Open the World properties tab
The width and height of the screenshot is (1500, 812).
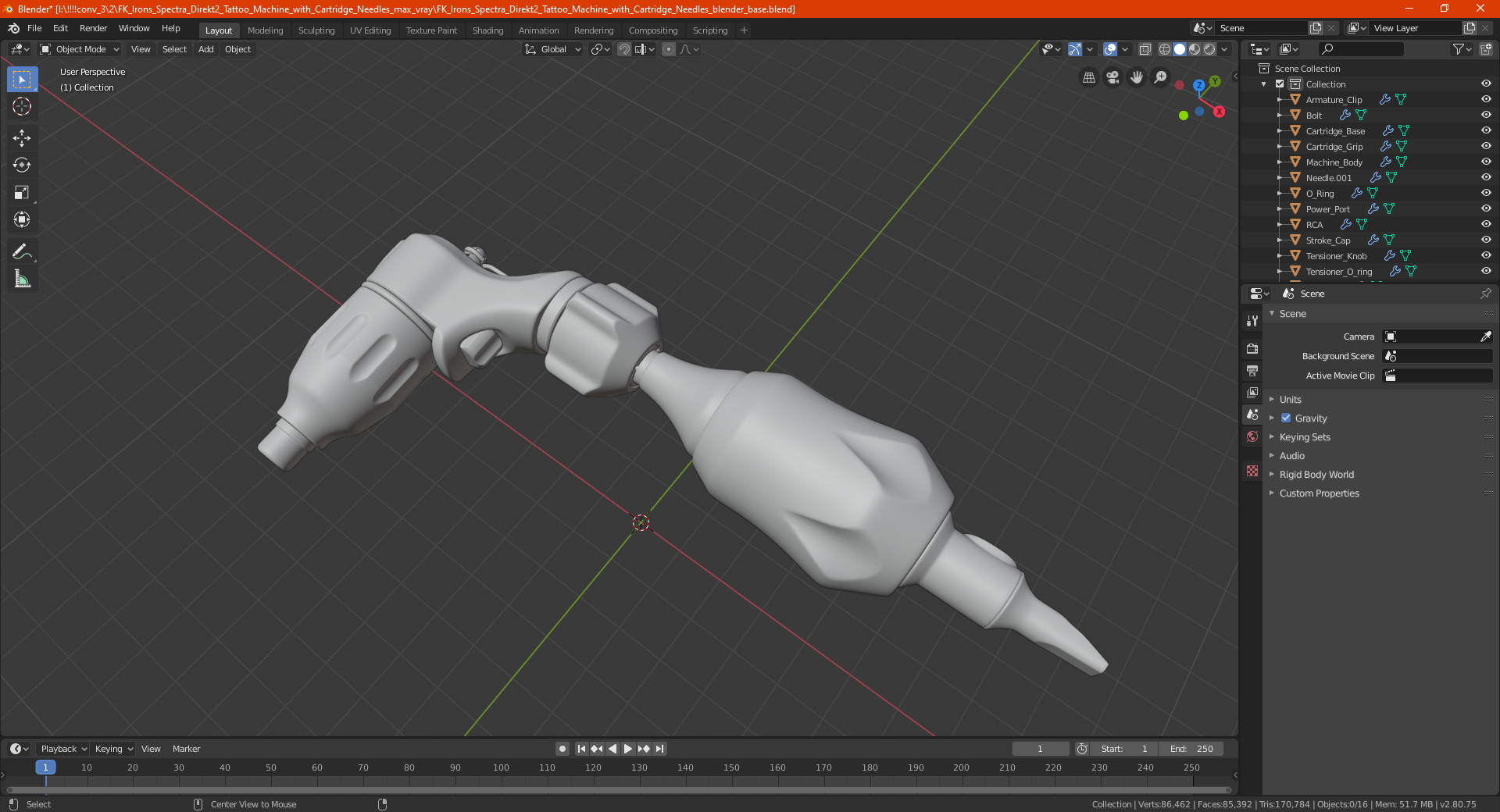click(1252, 436)
